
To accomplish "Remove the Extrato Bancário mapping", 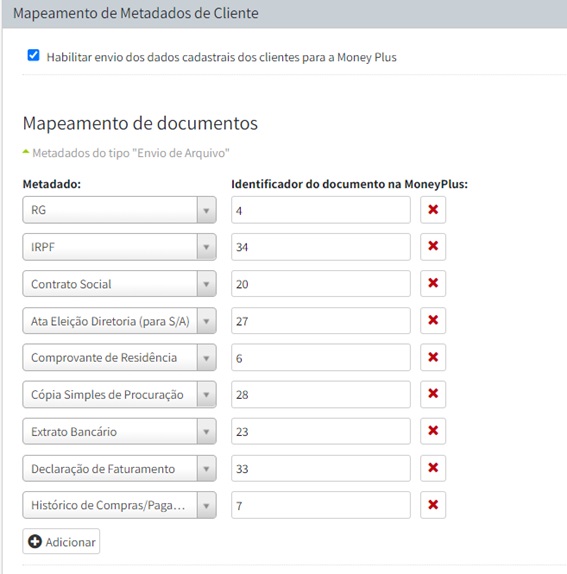I will point(433,431).
